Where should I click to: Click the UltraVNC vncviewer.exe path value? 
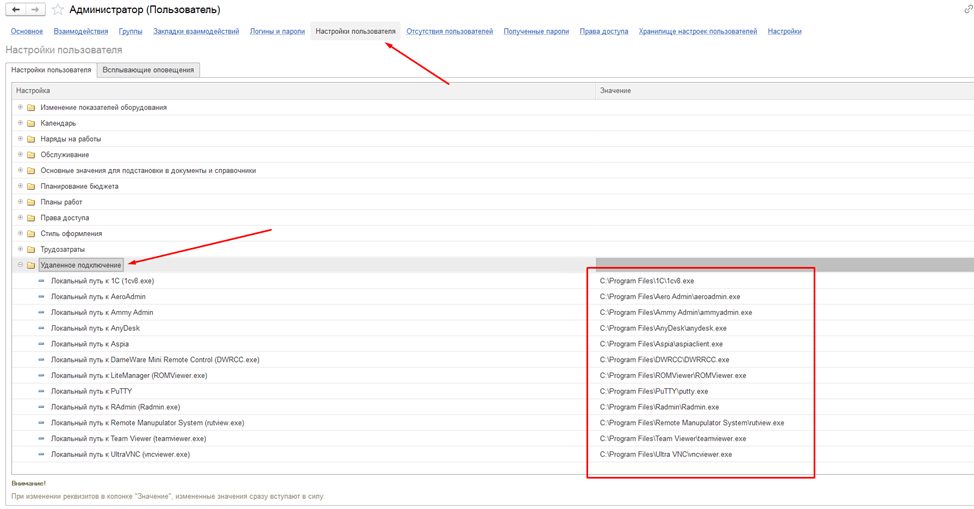click(x=665, y=455)
